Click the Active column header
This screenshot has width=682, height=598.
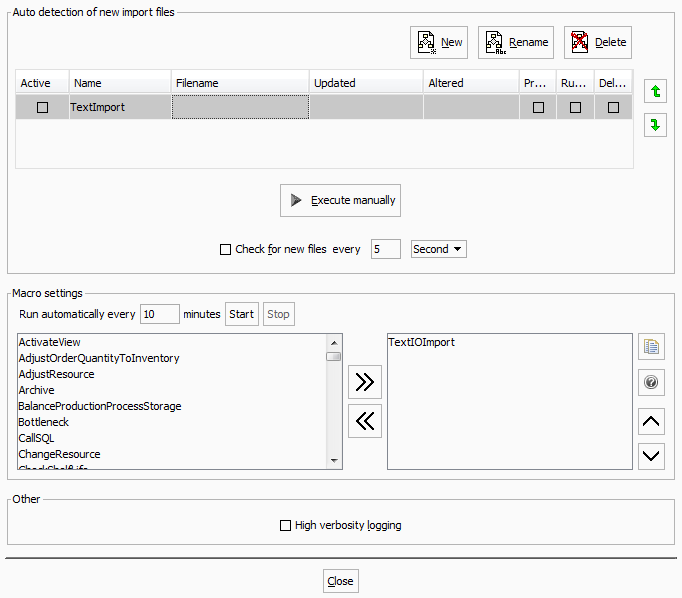42,83
